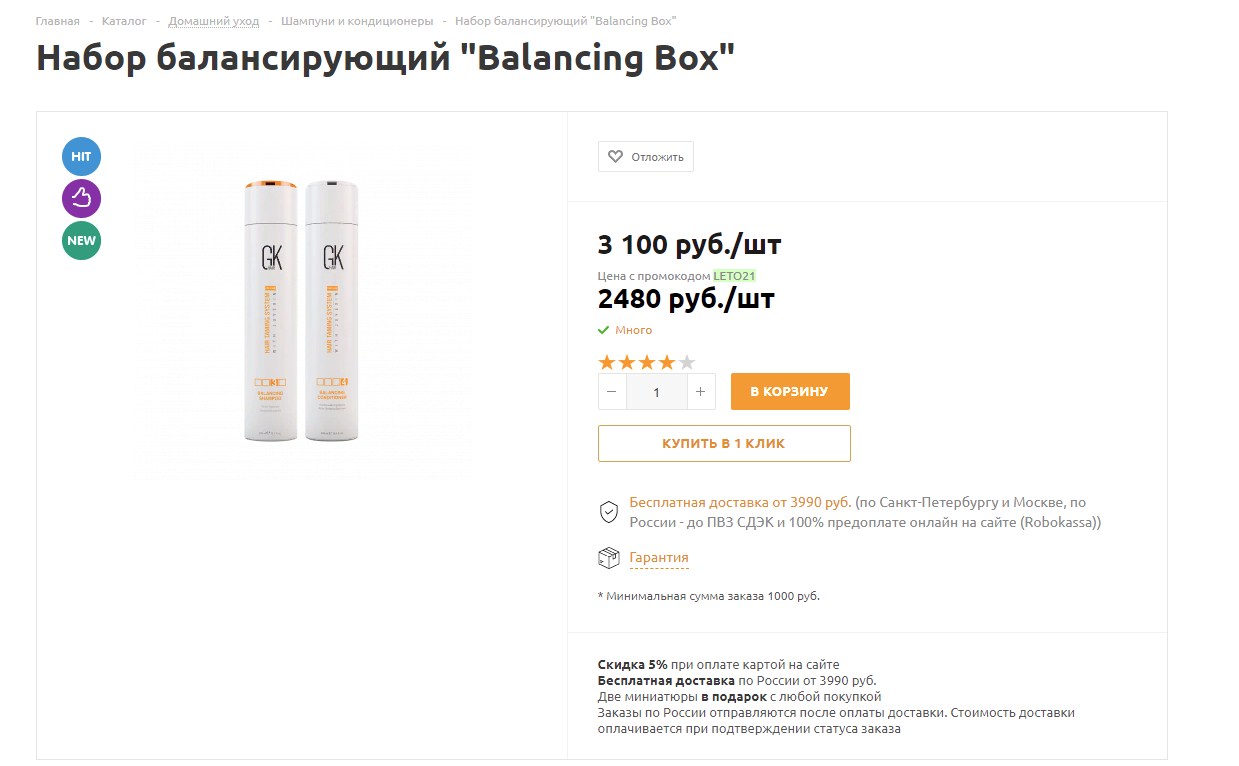Click the heart icon to save item

pos(615,157)
